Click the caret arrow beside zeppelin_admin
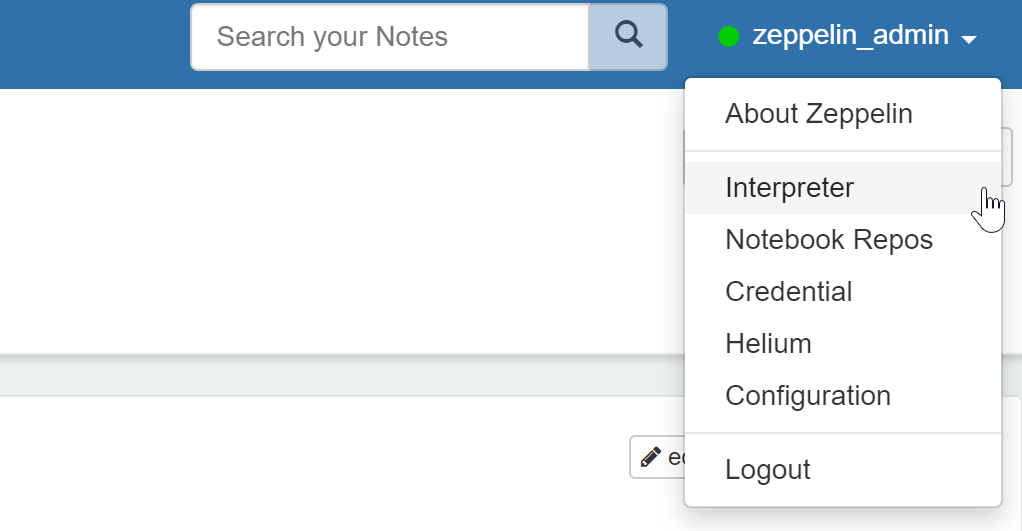Image resolution: width=1022 pixels, height=531 pixels. click(969, 40)
